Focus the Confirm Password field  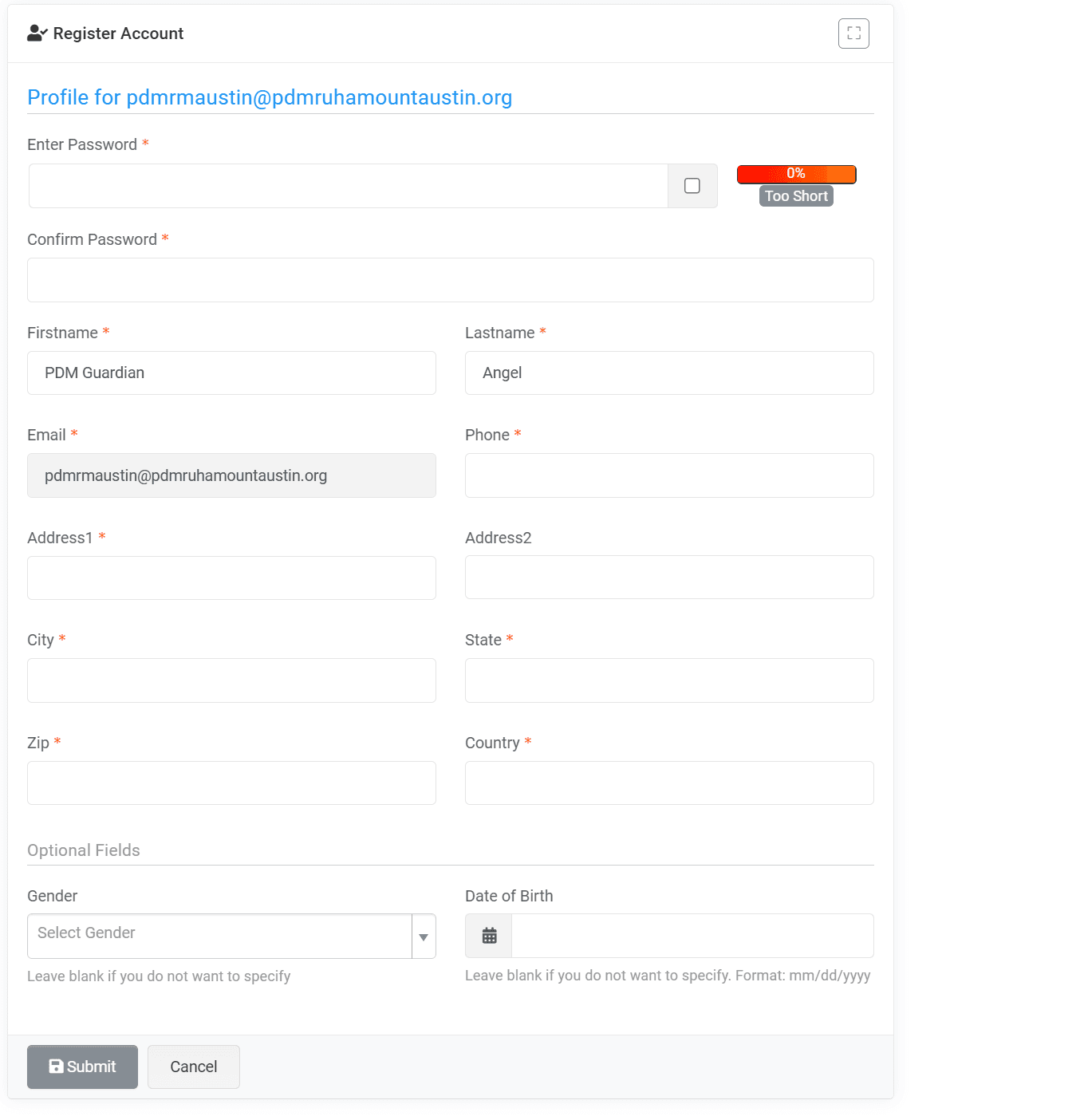click(x=451, y=280)
